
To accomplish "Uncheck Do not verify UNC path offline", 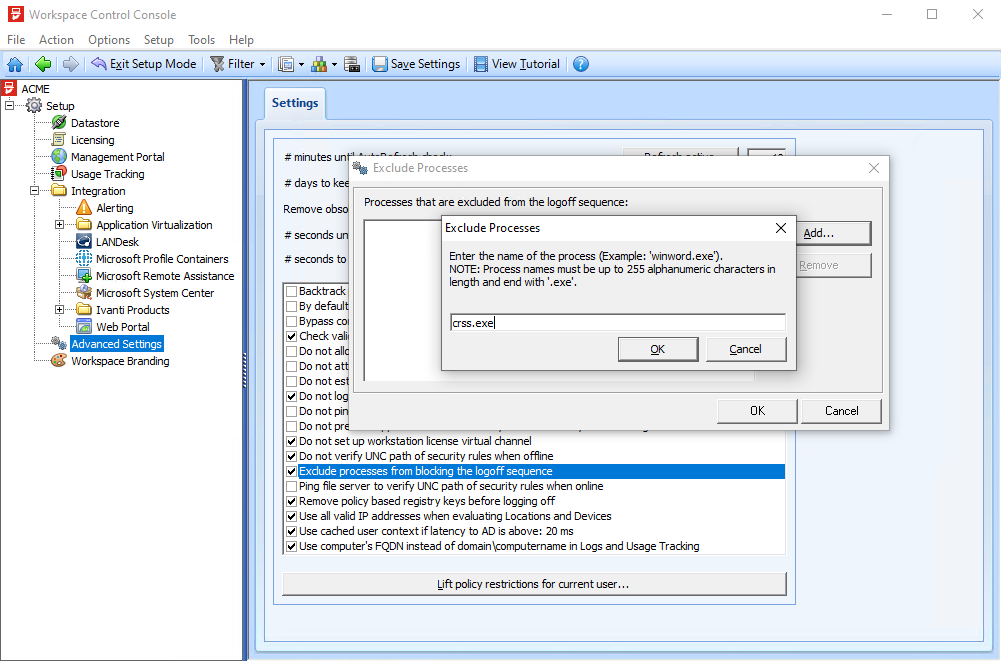I will pyautogui.click(x=292, y=456).
